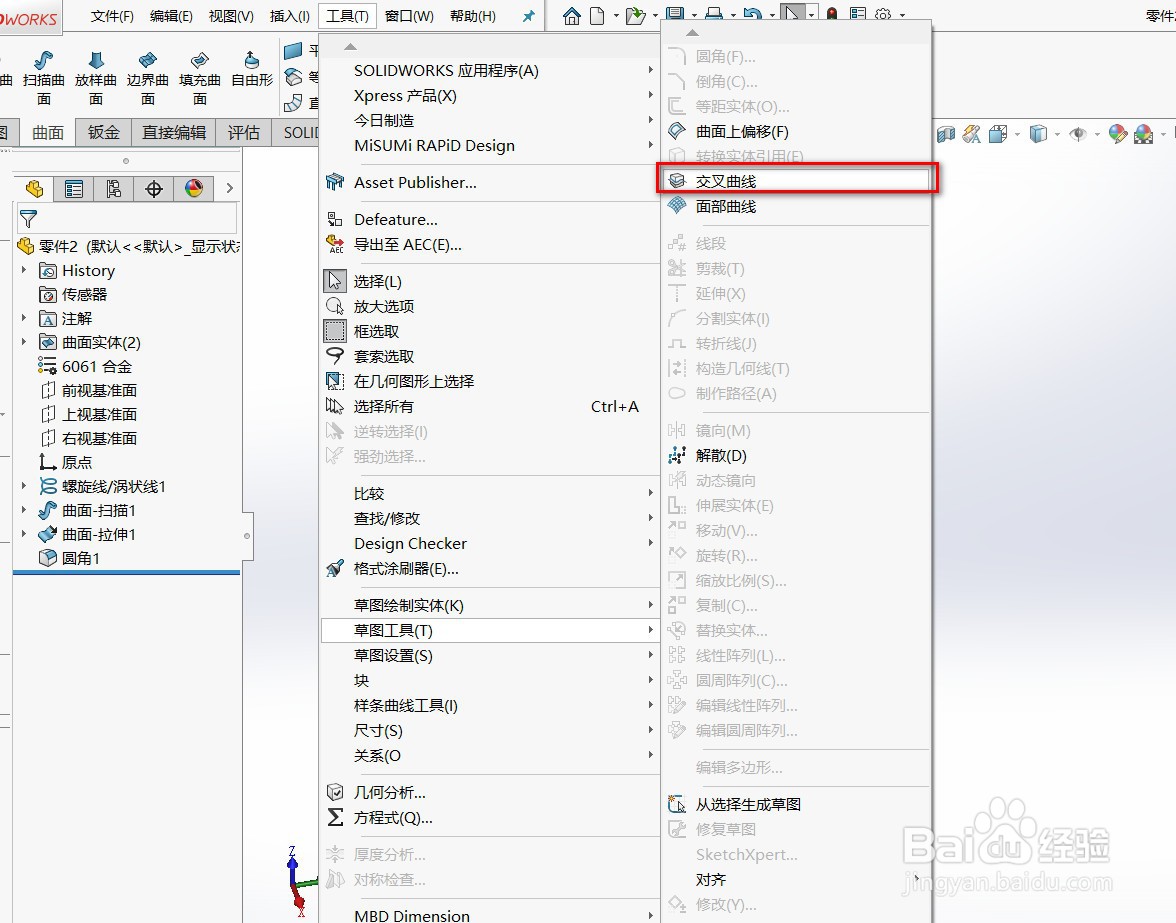Open the PropertyManager tab icon

point(74,189)
